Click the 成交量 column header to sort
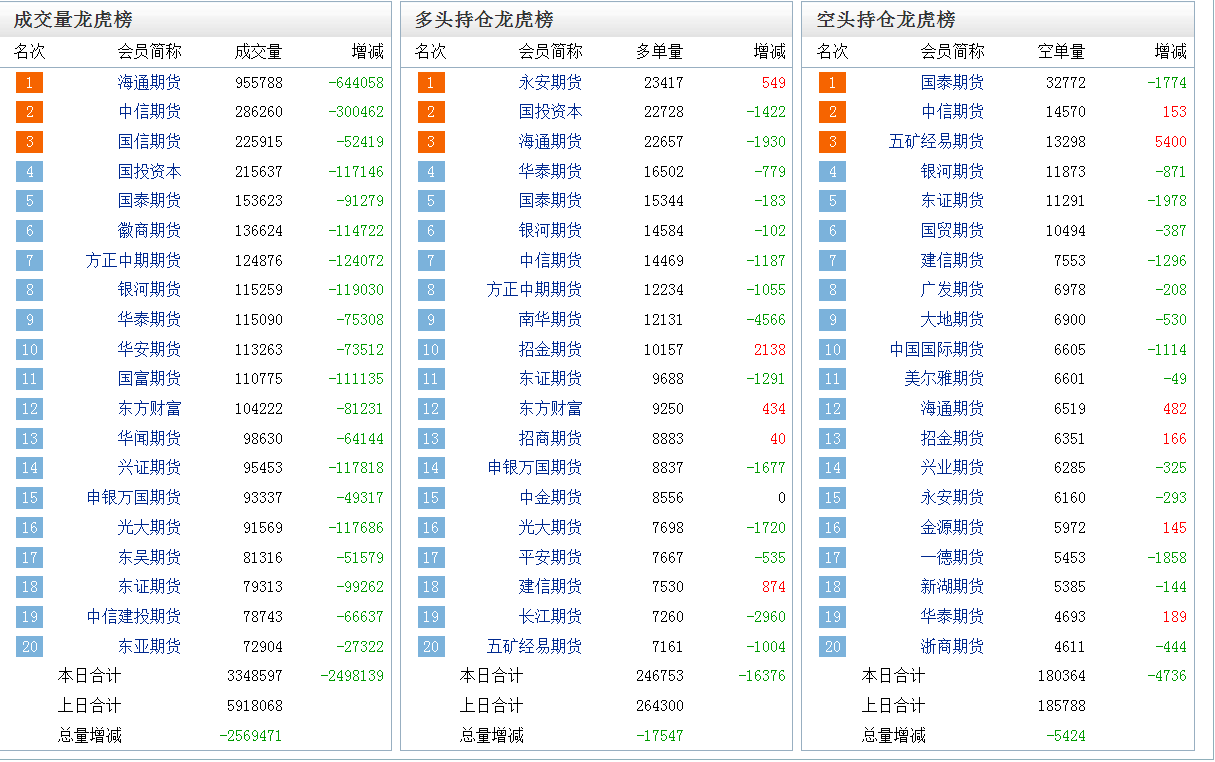 (x=258, y=51)
